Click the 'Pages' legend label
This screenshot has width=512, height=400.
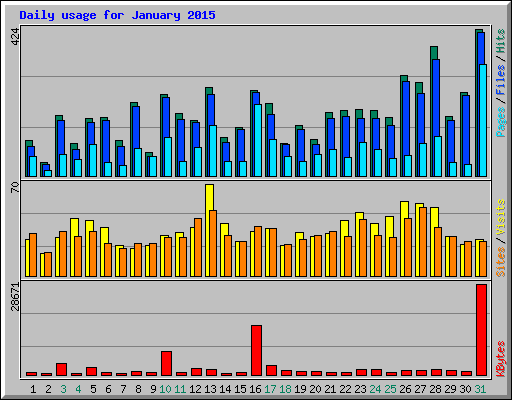501,122
